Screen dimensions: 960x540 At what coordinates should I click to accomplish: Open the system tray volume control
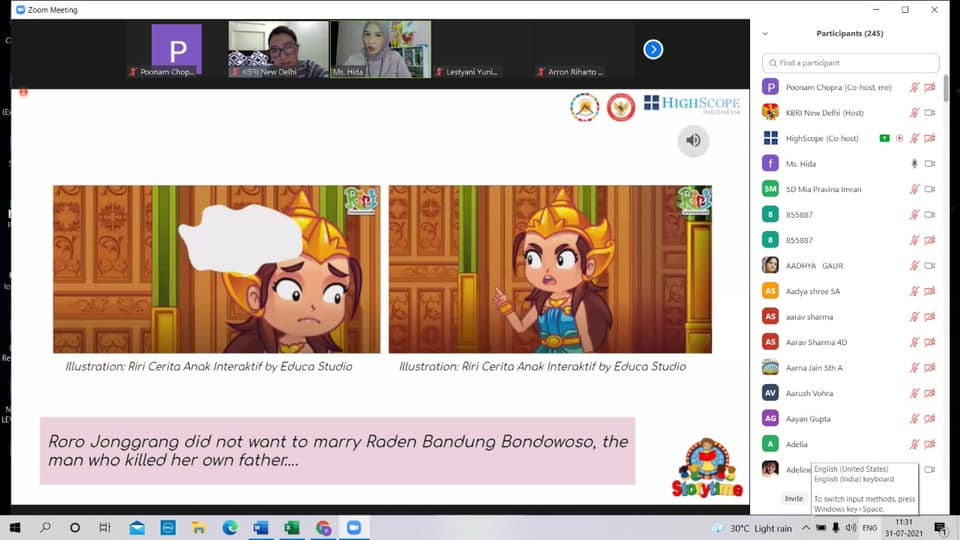(850, 528)
